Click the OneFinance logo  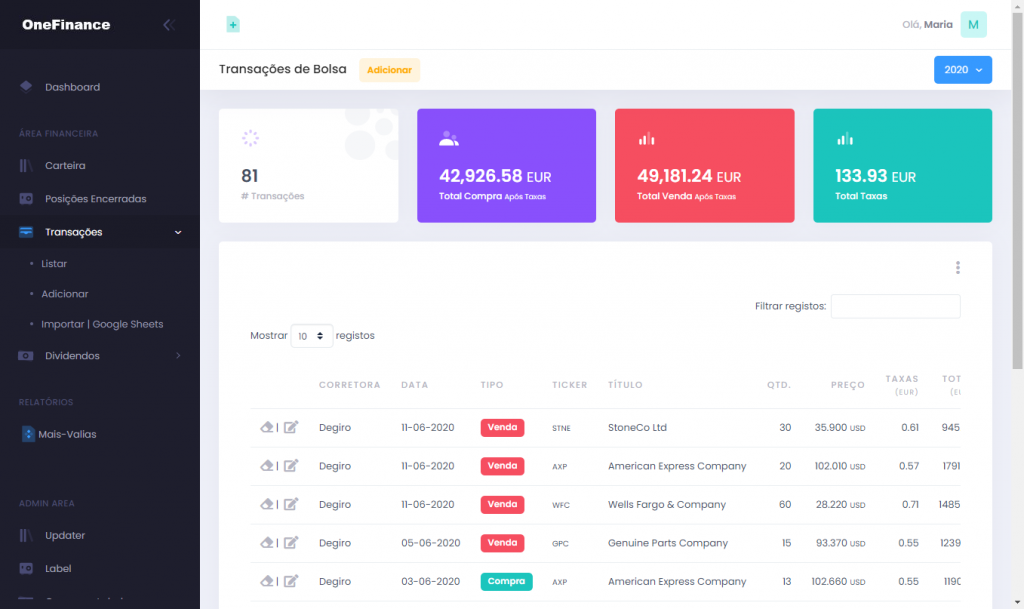coord(66,25)
